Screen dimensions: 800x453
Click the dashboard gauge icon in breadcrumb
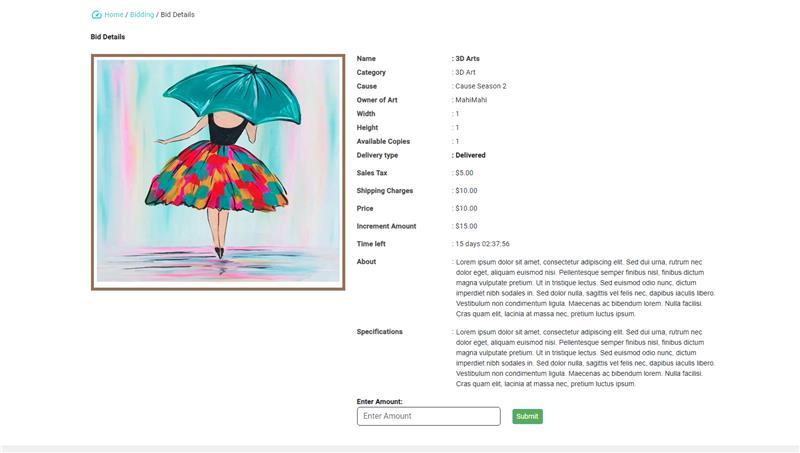click(96, 15)
